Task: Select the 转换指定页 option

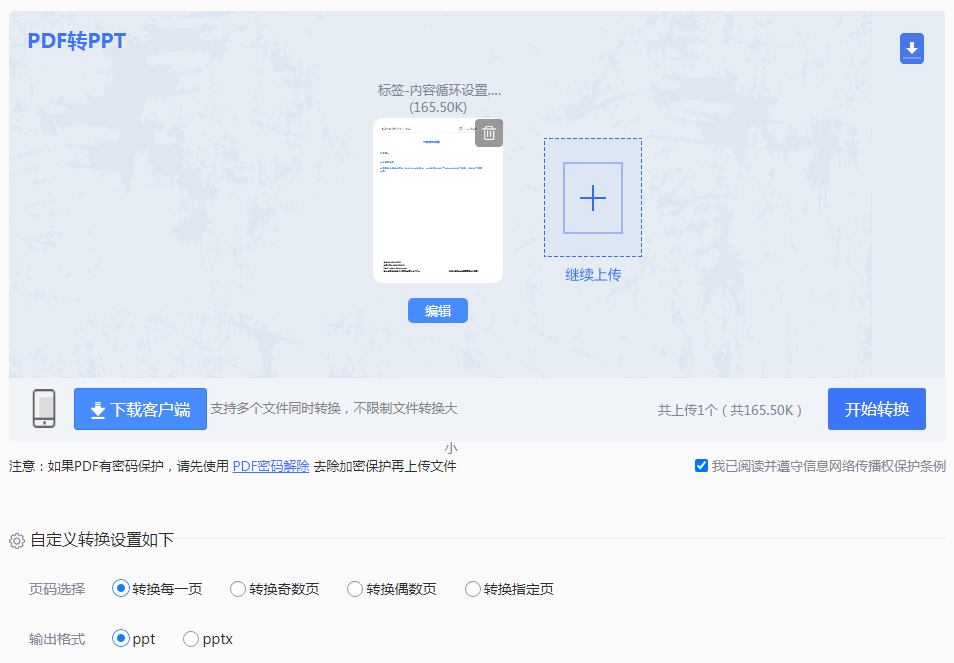Action: [x=472, y=589]
